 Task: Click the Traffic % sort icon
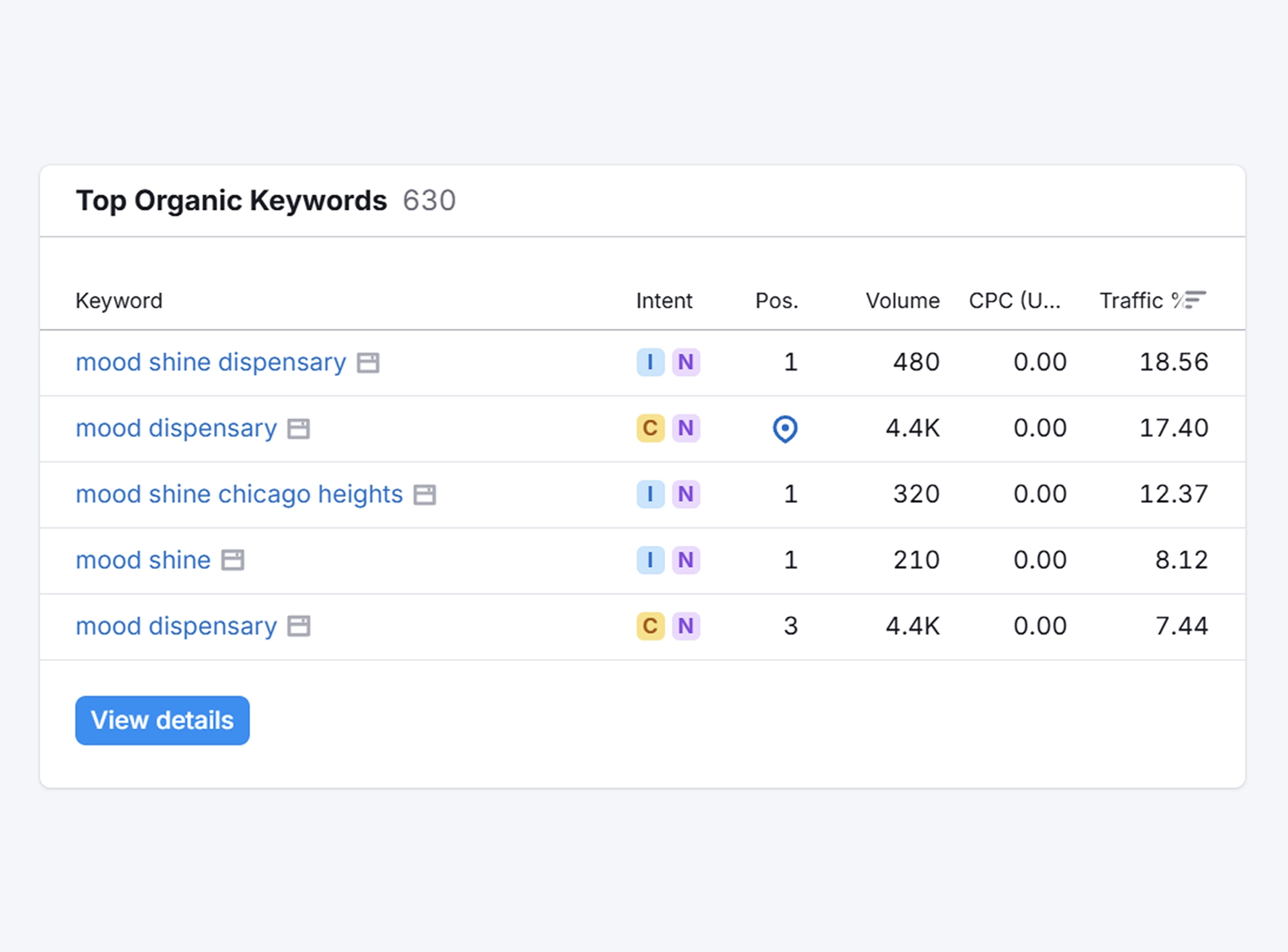(x=1195, y=300)
